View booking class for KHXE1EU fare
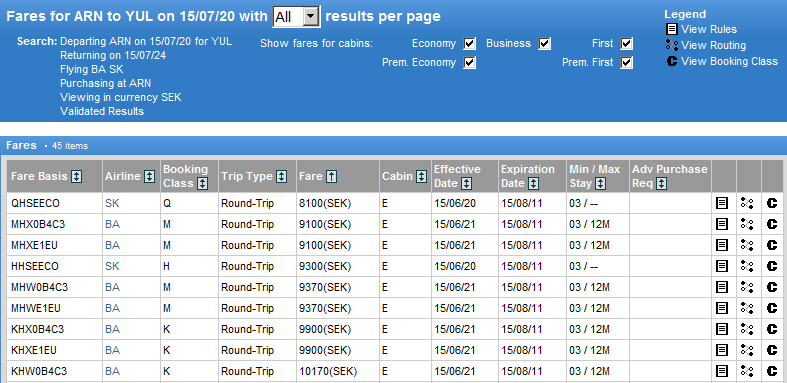This screenshot has width=787, height=383. 772,350
